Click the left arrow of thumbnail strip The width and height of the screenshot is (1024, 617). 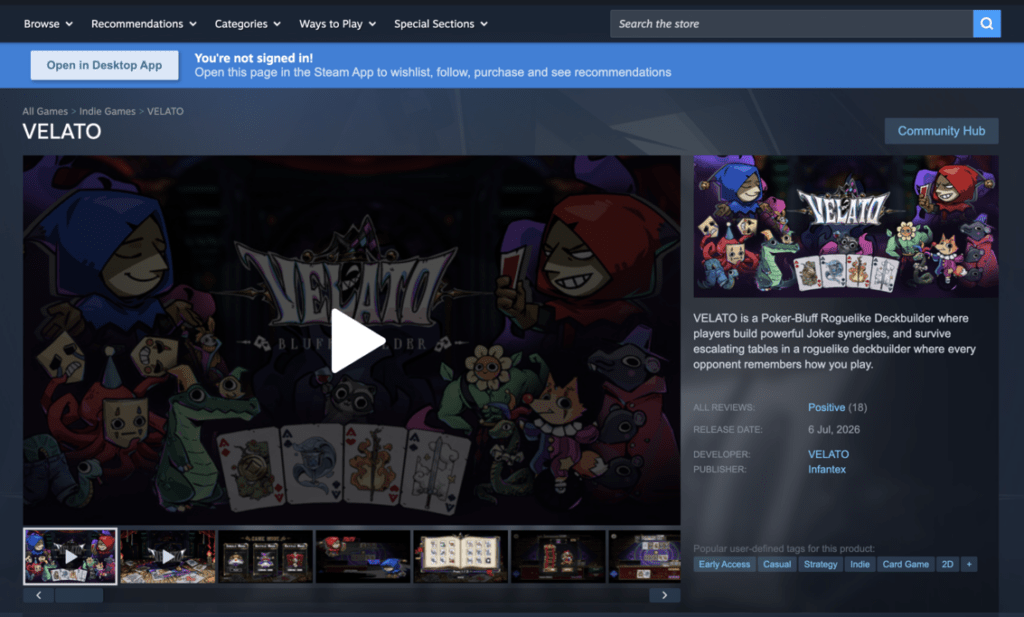pyautogui.click(x=39, y=595)
